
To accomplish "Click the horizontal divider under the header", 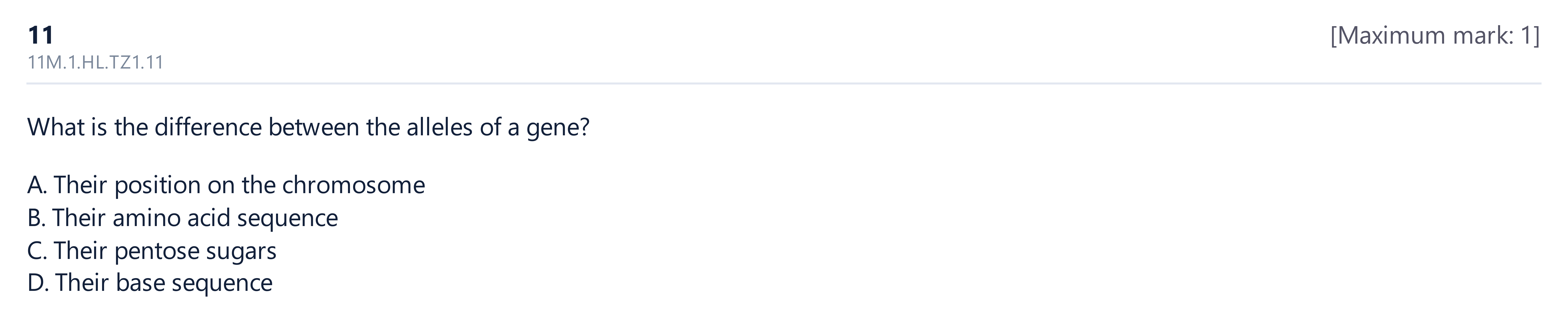I will 784,83.
